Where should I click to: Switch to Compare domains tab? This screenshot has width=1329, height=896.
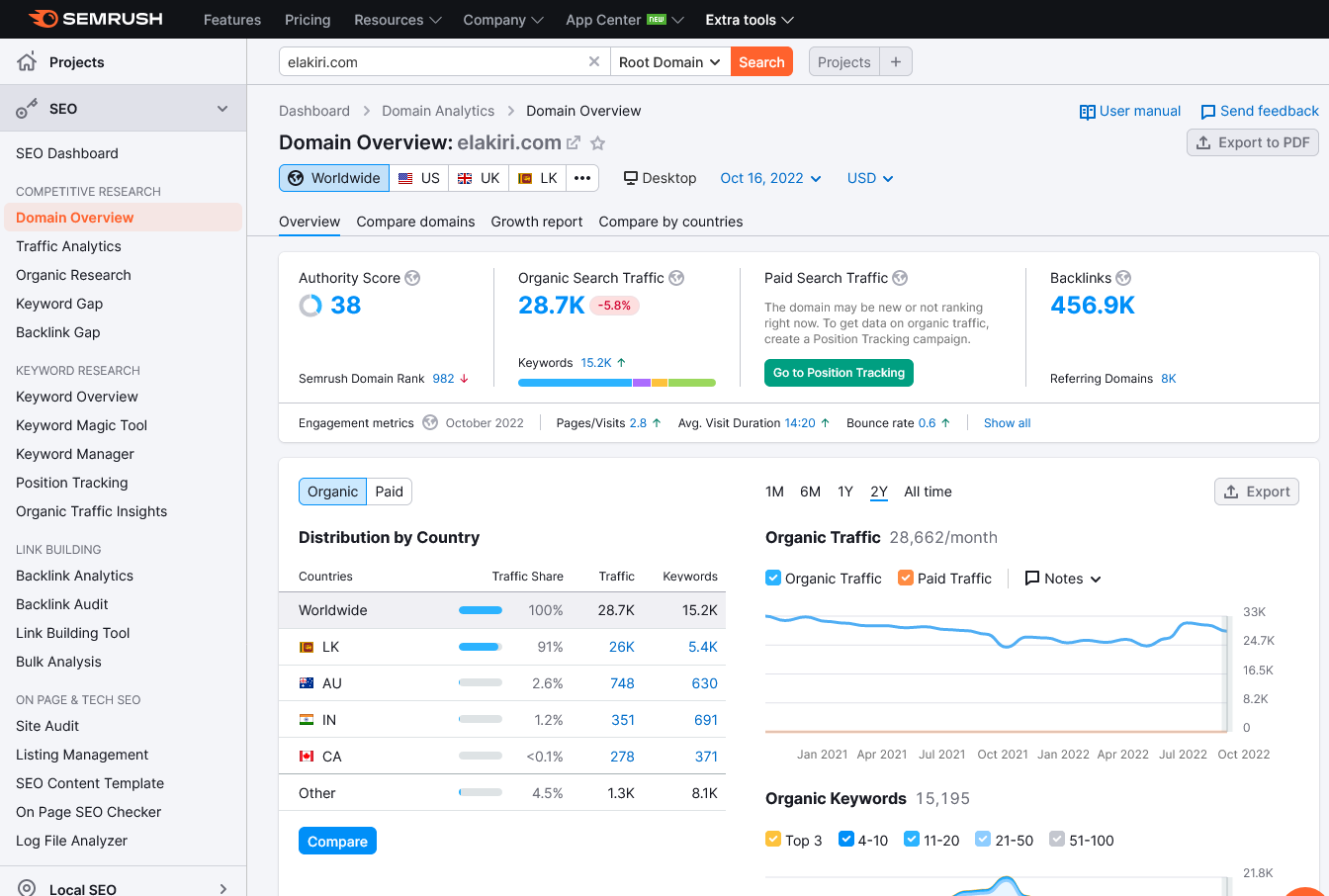(415, 222)
